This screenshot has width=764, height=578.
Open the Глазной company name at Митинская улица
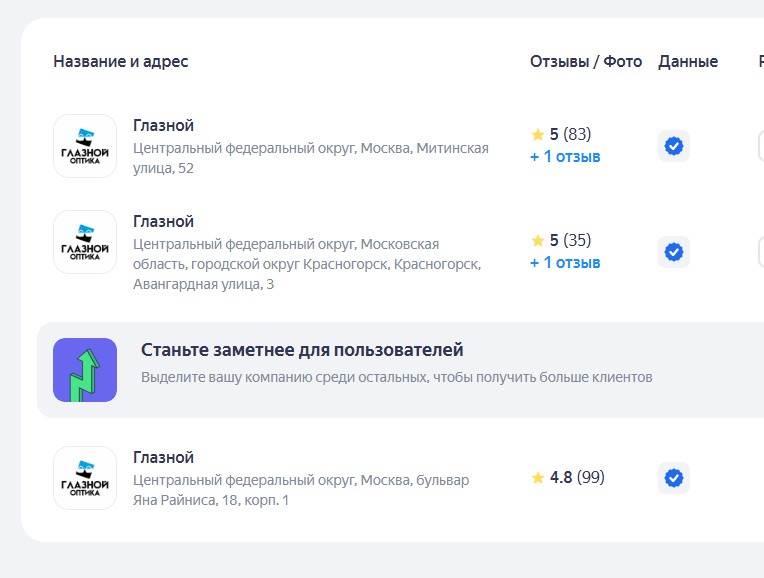pyautogui.click(x=163, y=126)
